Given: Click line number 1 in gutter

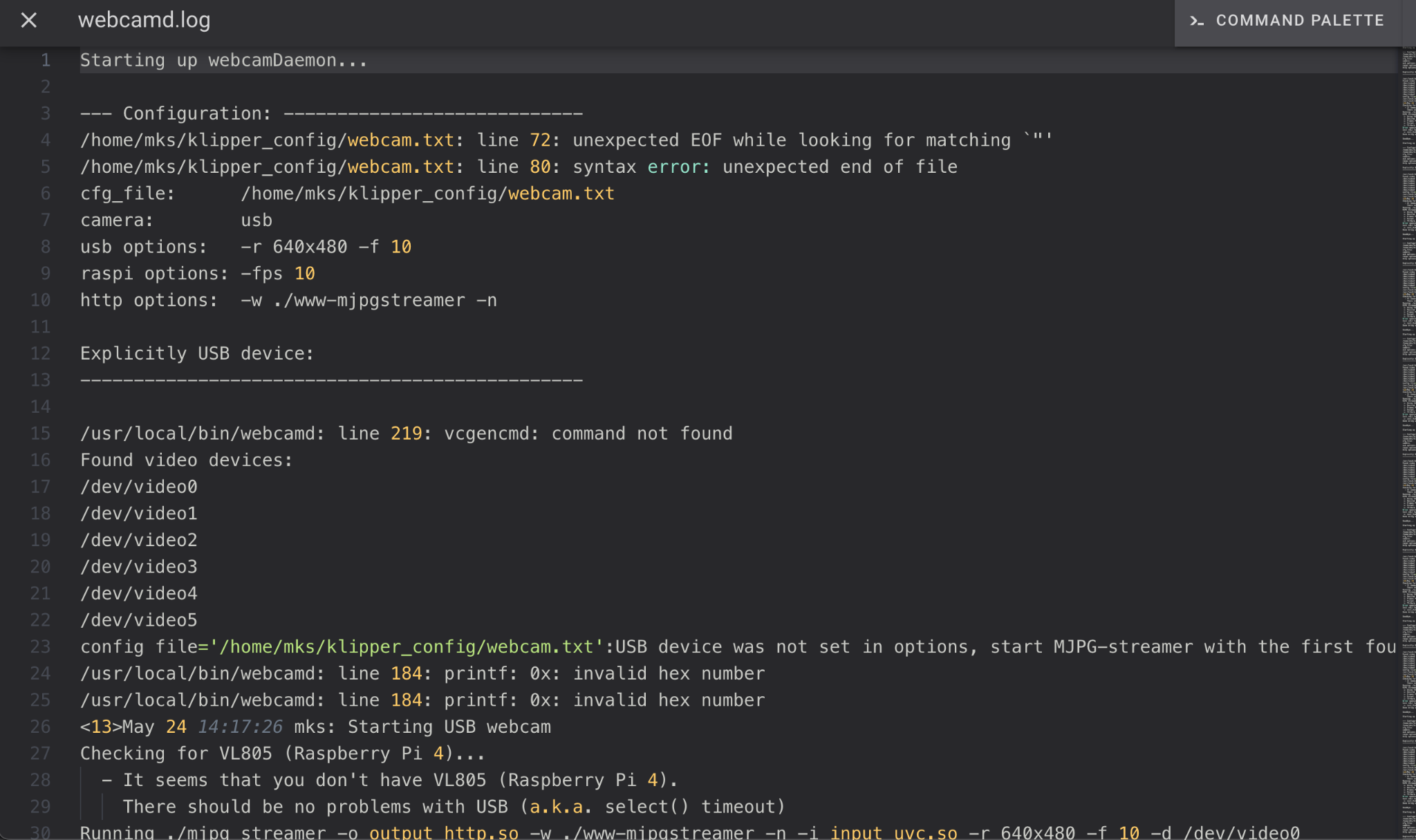Looking at the screenshot, I should (x=45, y=60).
